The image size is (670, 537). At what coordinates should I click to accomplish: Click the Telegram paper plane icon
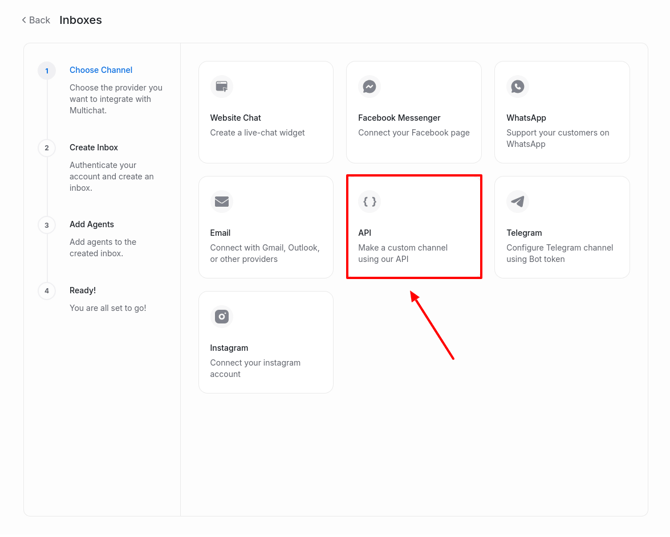tap(518, 202)
